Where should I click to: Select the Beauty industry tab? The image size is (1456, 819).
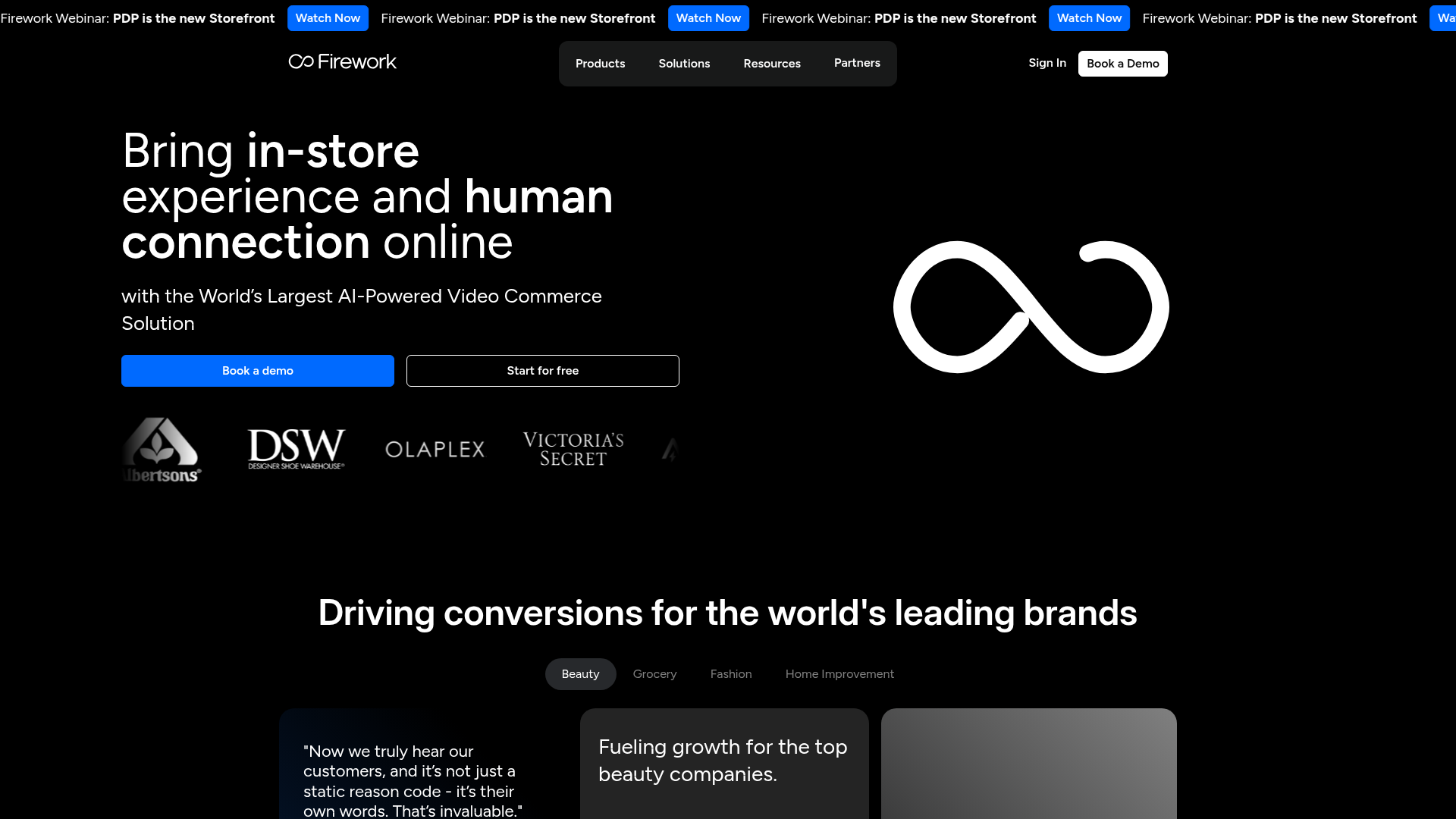[580, 674]
